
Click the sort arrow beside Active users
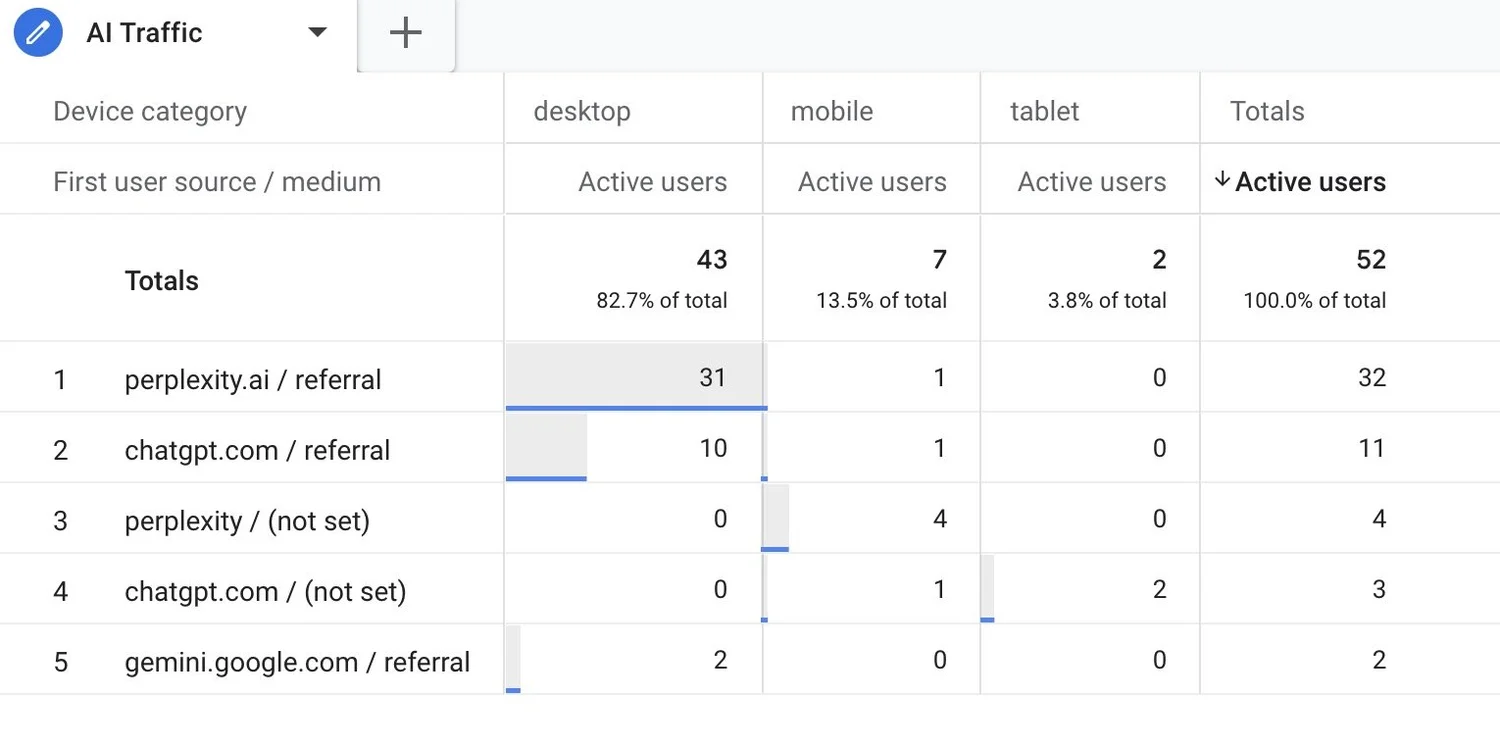(x=1222, y=181)
